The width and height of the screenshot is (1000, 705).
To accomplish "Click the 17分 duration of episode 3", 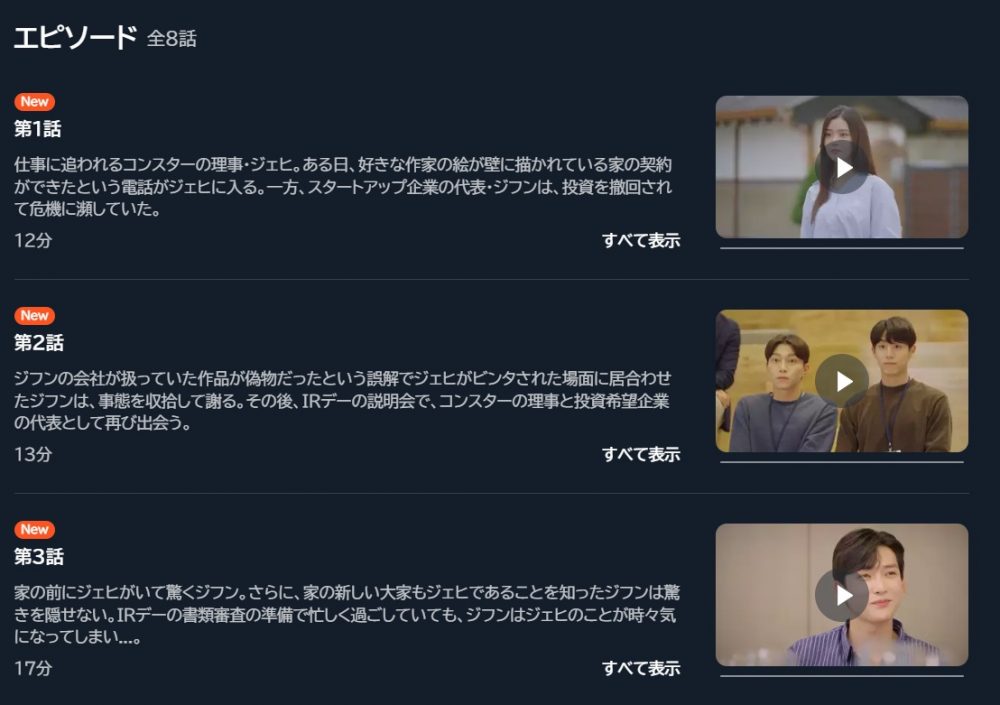I will click(x=33, y=668).
